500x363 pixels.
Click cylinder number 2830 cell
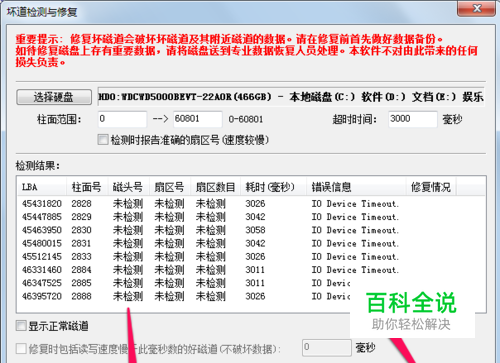pos(81,230)
